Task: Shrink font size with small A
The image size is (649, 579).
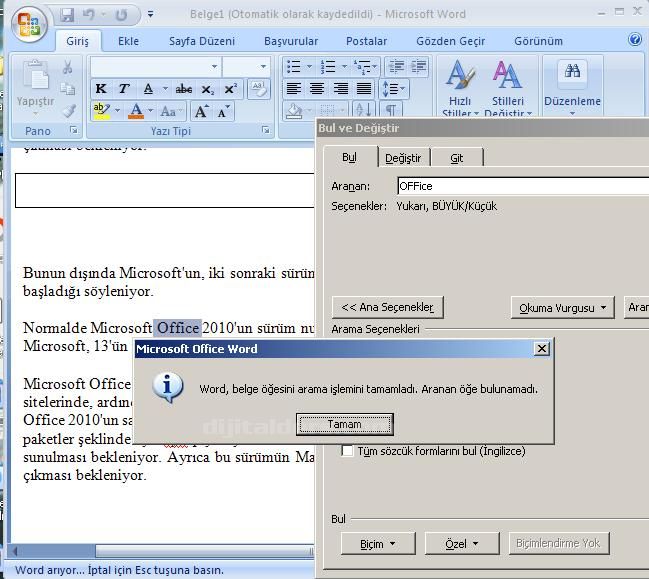Action: (224, 111)
